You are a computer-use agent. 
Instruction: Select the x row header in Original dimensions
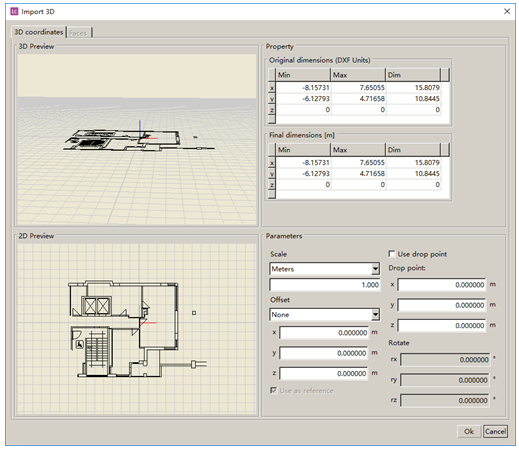coord(272,88)
